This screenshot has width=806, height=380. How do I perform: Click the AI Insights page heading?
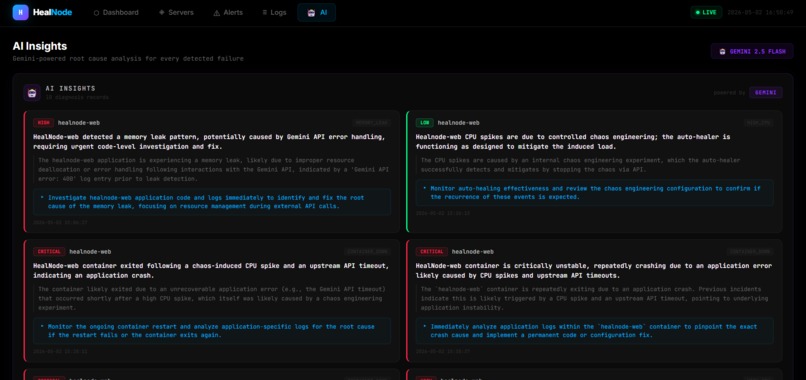coord(40,46)
